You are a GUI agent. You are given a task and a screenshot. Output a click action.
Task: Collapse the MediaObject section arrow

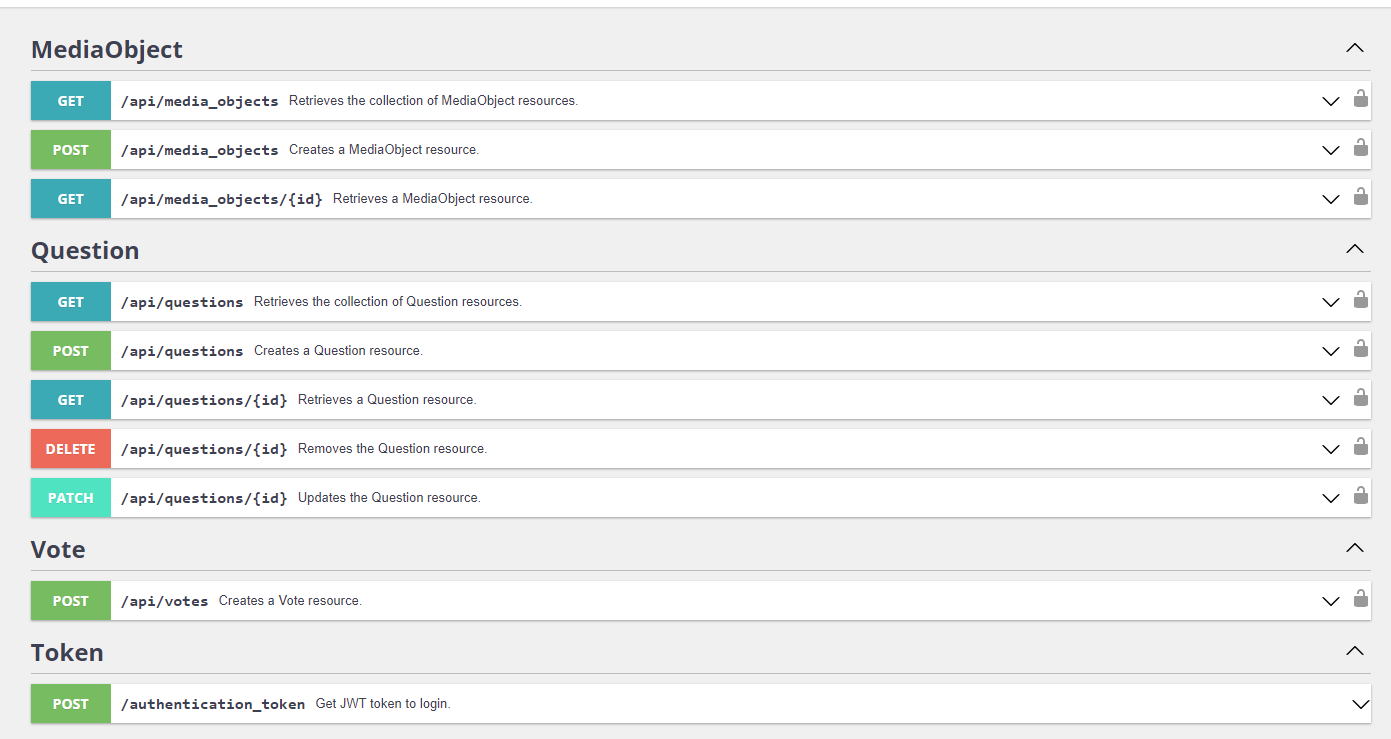1355,48
